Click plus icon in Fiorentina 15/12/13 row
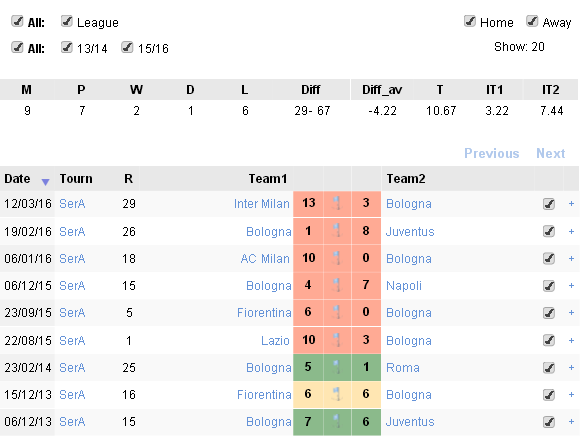Viewport: 580px width, 436px height. 571,395
